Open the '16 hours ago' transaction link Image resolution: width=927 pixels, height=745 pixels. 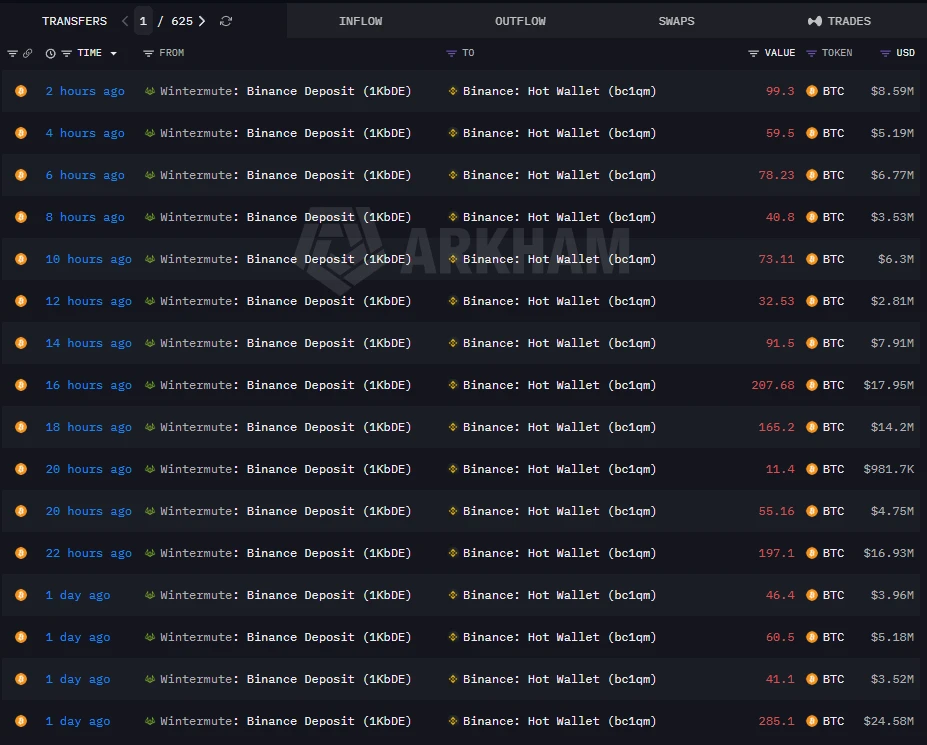pos(89,385)
